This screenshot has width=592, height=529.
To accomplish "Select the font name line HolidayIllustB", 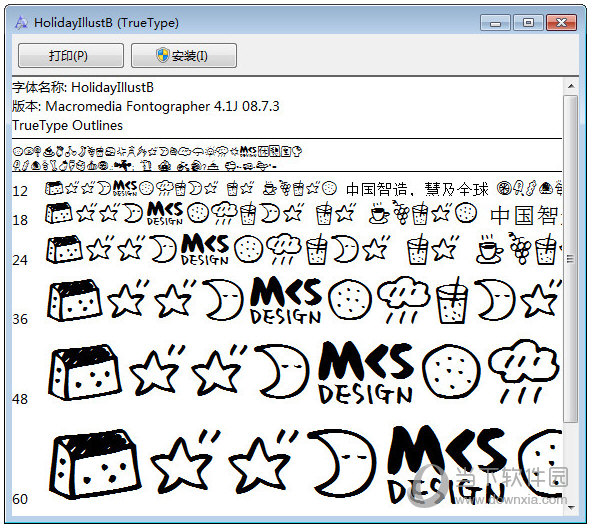I will (x=83, y=88).
